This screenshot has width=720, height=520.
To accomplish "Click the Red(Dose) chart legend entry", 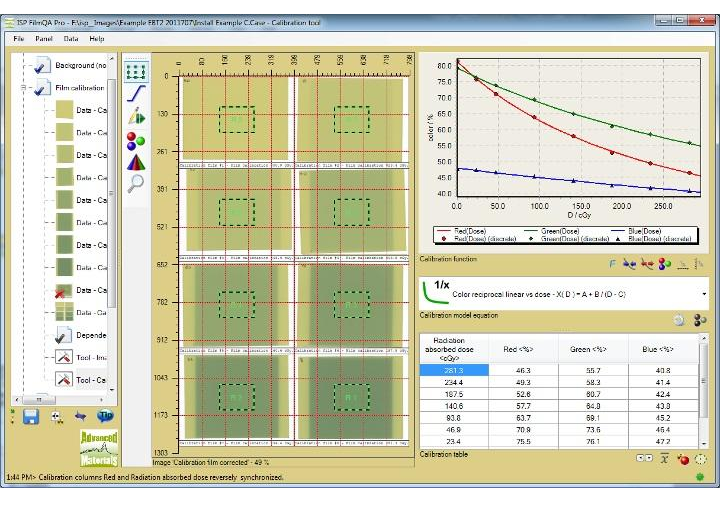I will (x=462, y=231).
